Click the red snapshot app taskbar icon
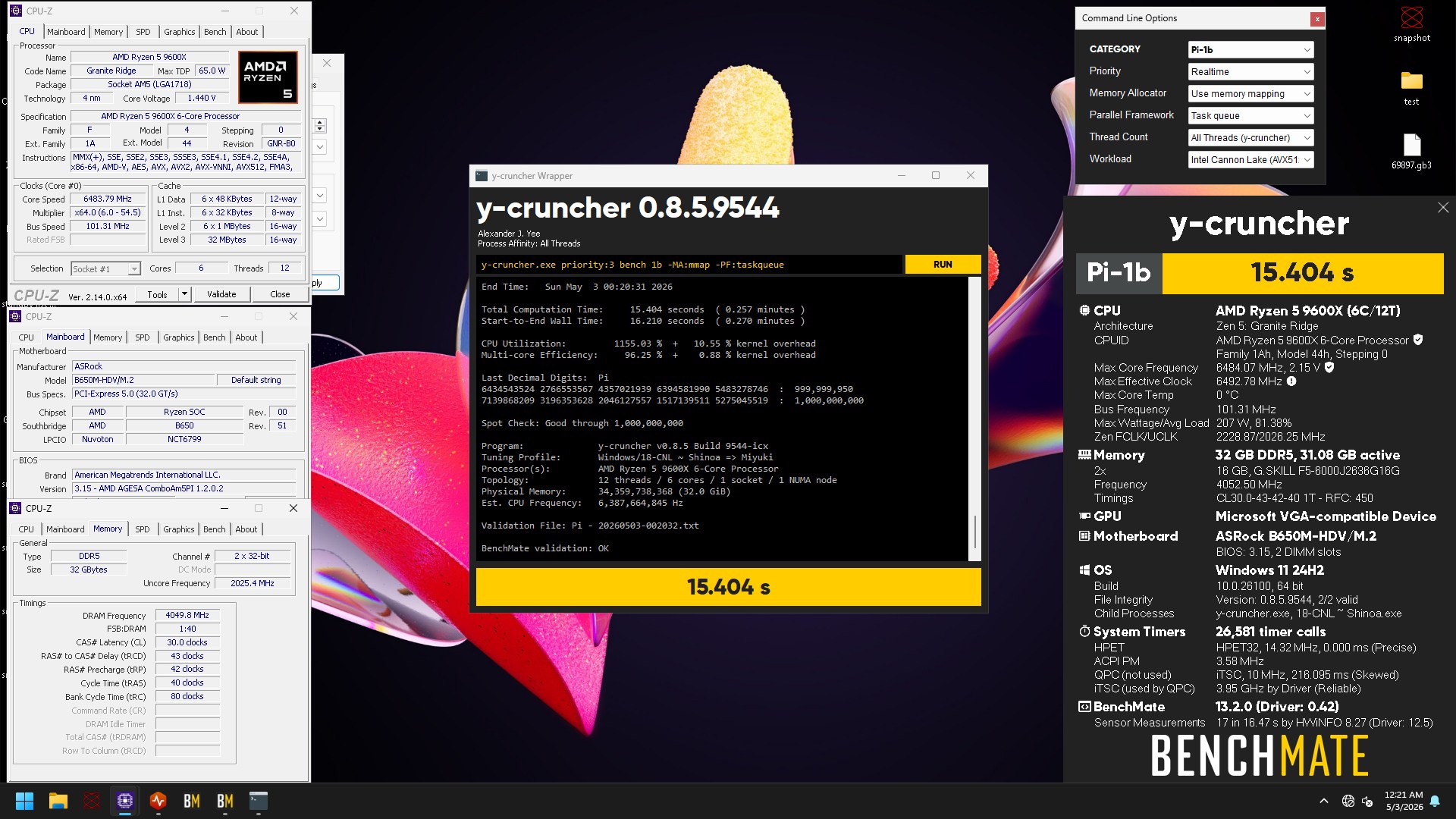This screenshot has height=819, width=1456. (x=92, y=801)
